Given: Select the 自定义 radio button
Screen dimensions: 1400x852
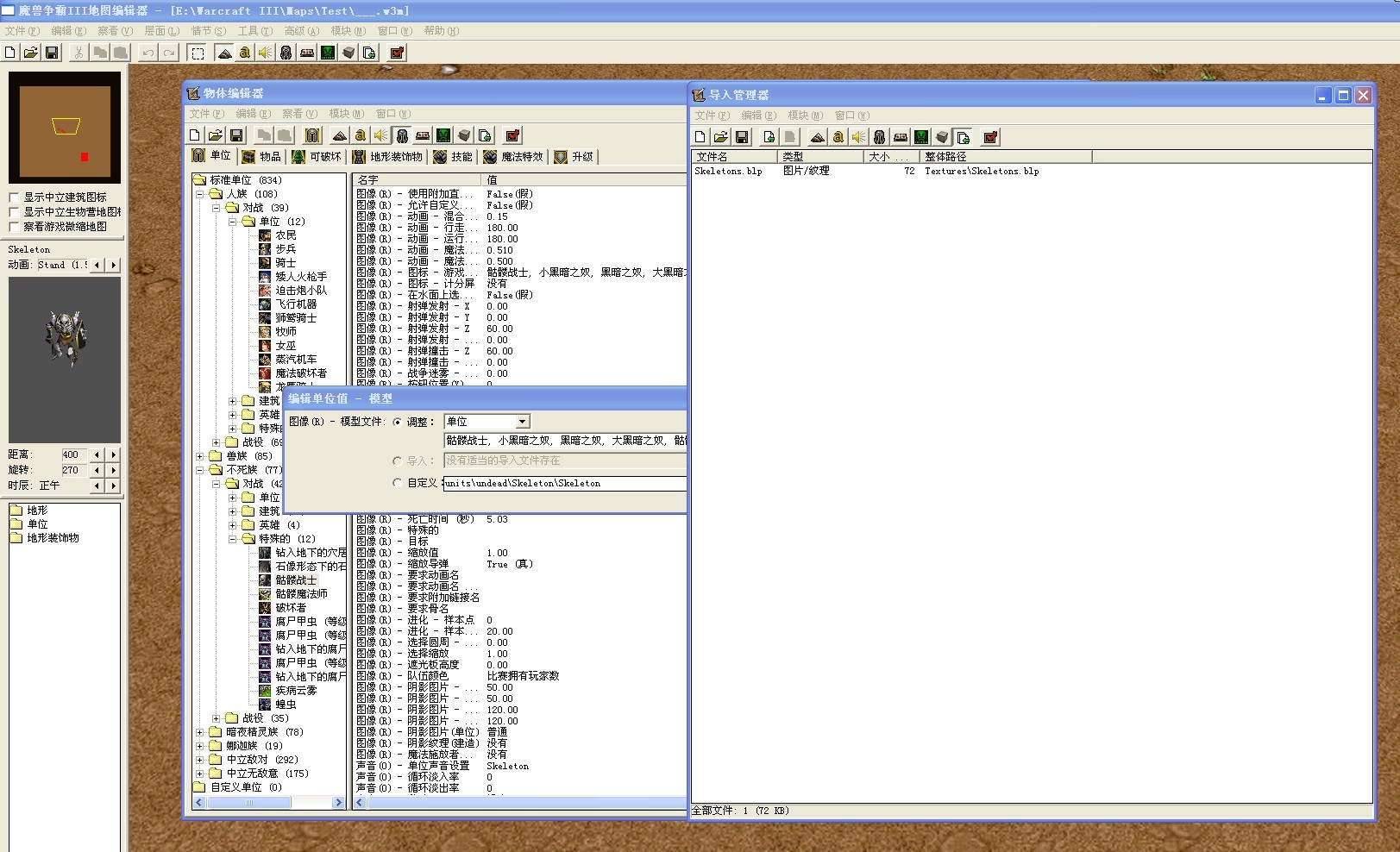Looking at the screenshot, I should coord(397,483).
